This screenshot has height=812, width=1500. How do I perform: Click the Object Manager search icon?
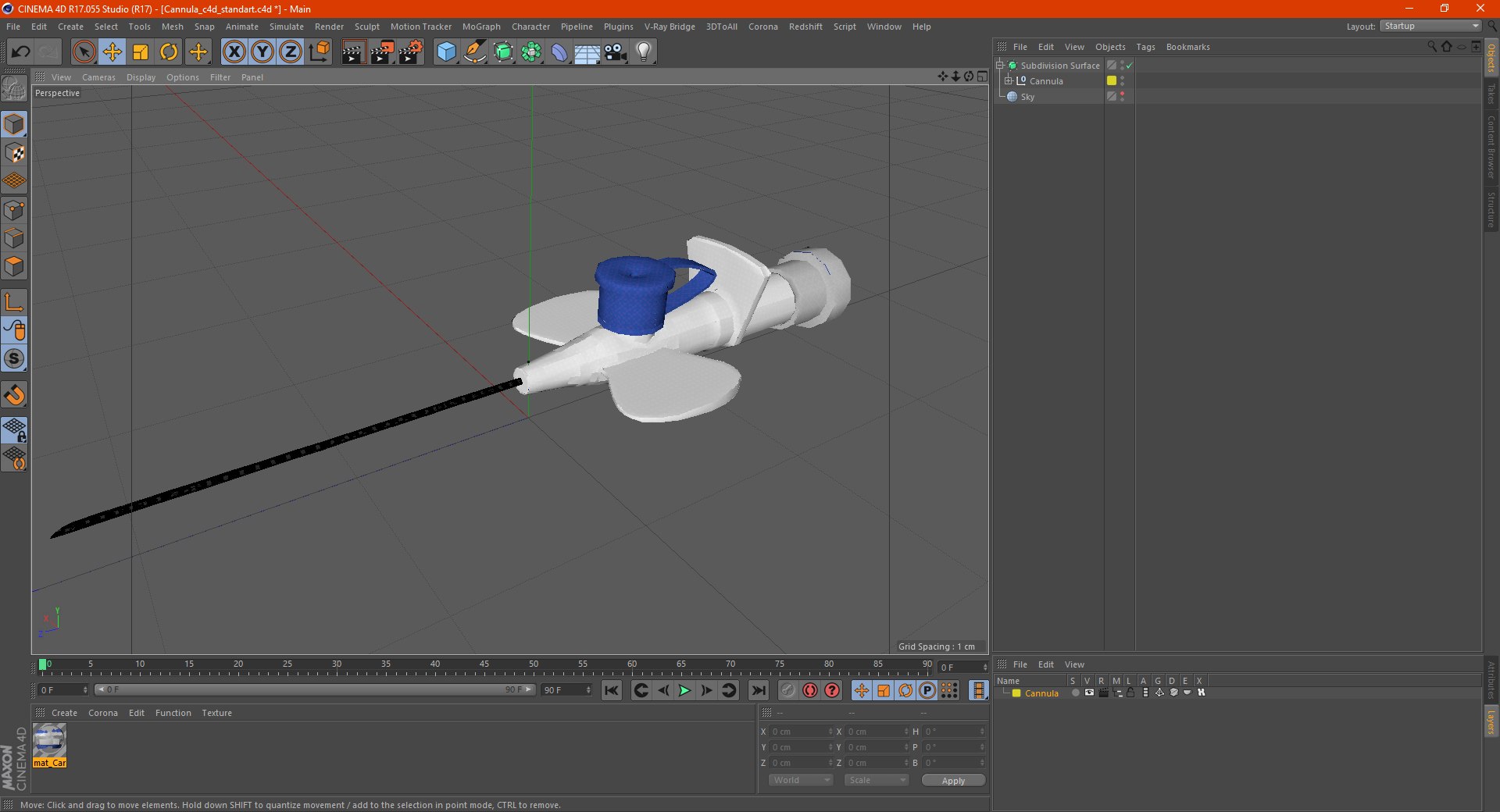click(1431, 47)
